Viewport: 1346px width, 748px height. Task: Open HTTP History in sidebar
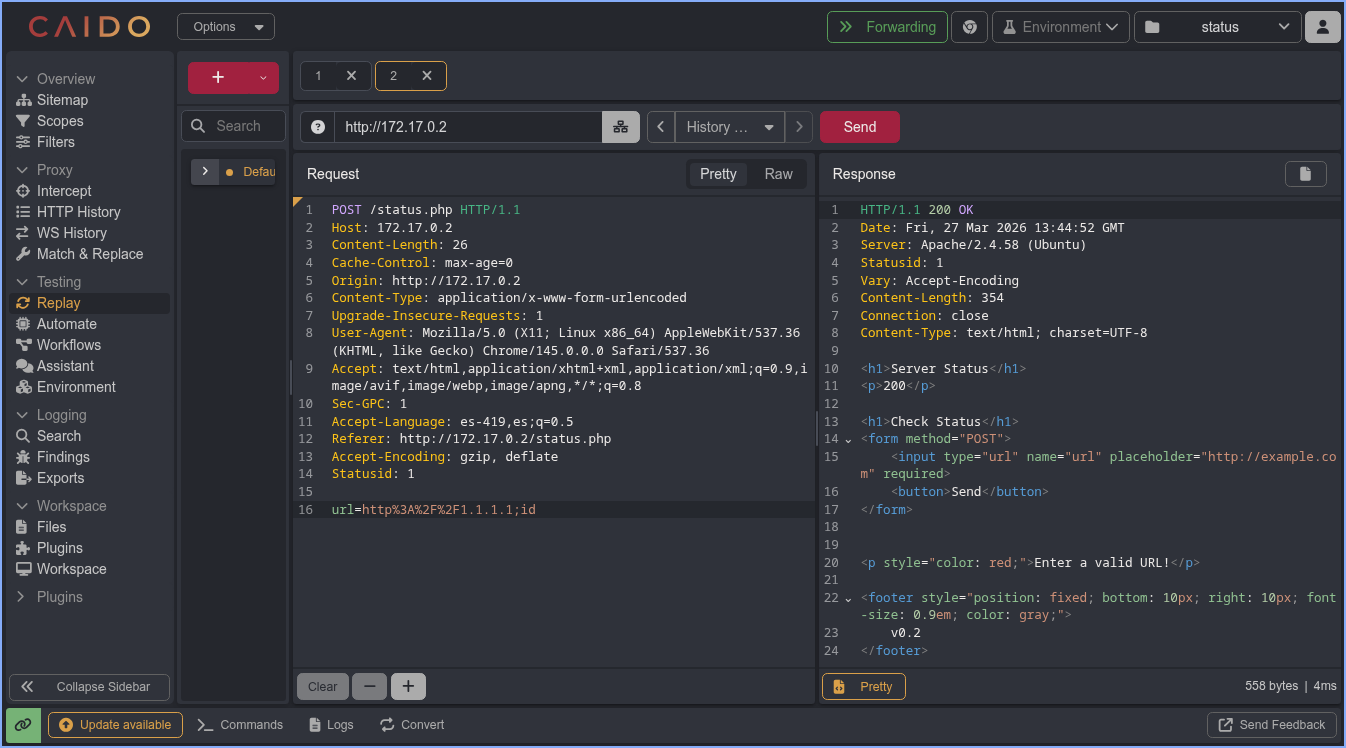click(x=78, y=212)
